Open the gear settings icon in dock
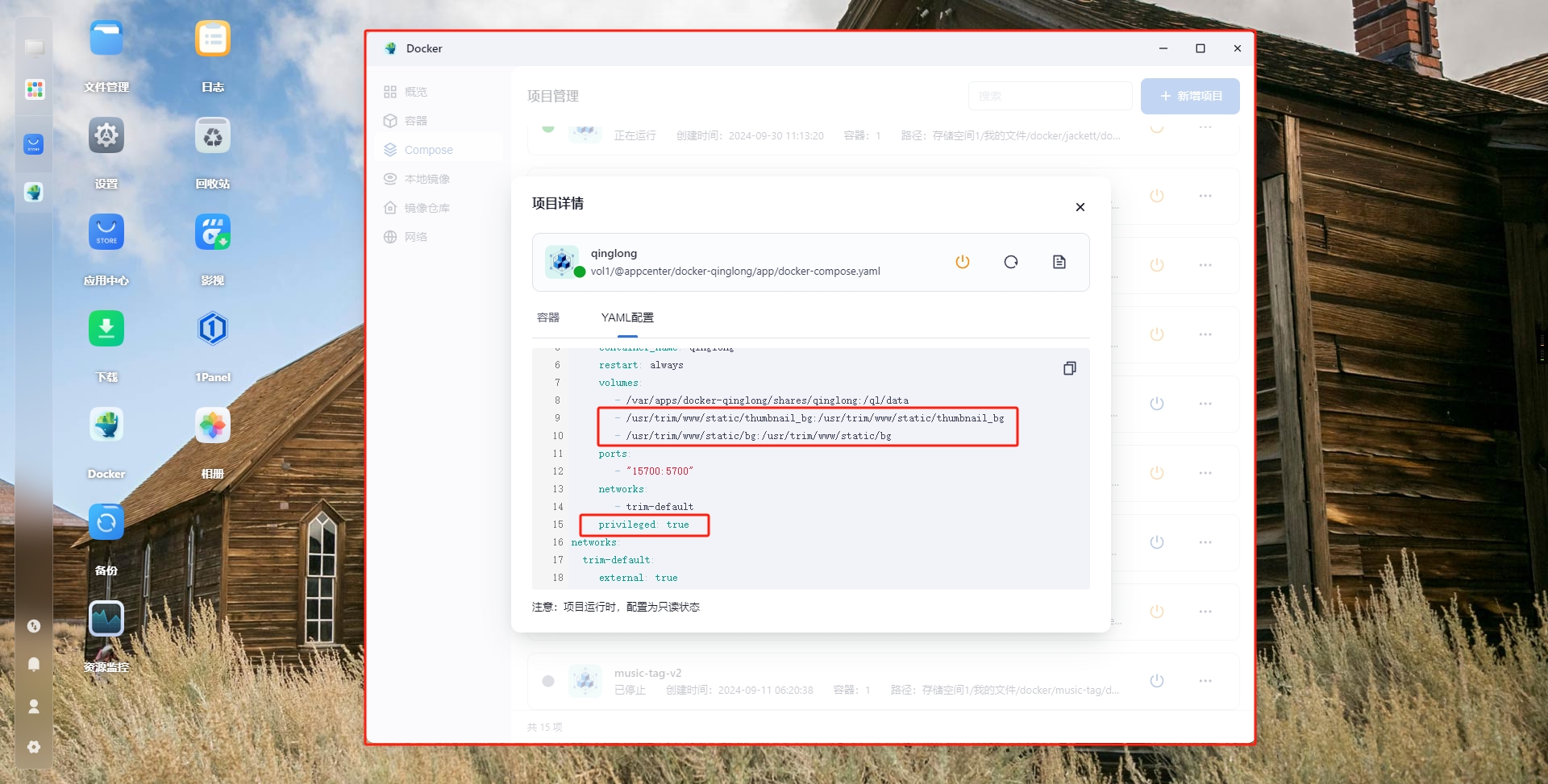1548x784 pixels. coord(34,747)
